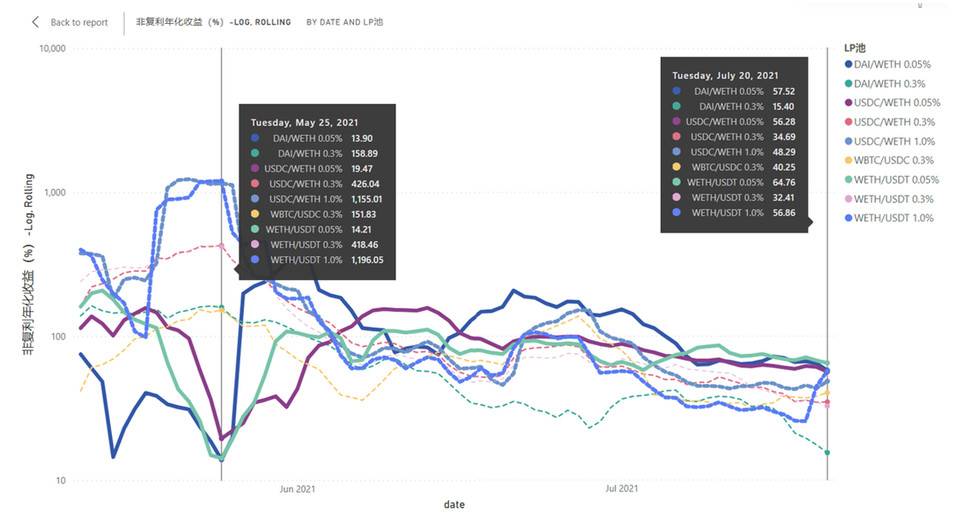The width and height of the screenshot is (960, 517).
Task: Click the Jun 2021 x-axis label
Action: pos(297,489)
